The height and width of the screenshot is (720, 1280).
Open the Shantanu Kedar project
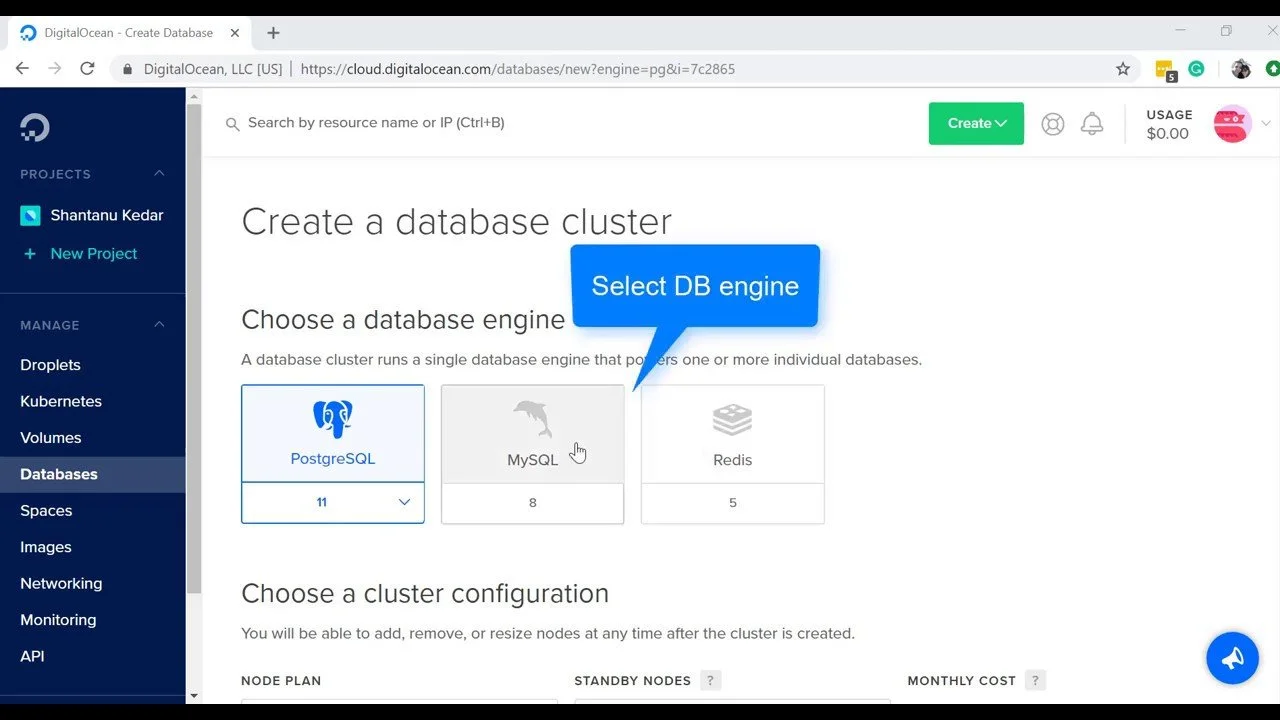point(107,215)
